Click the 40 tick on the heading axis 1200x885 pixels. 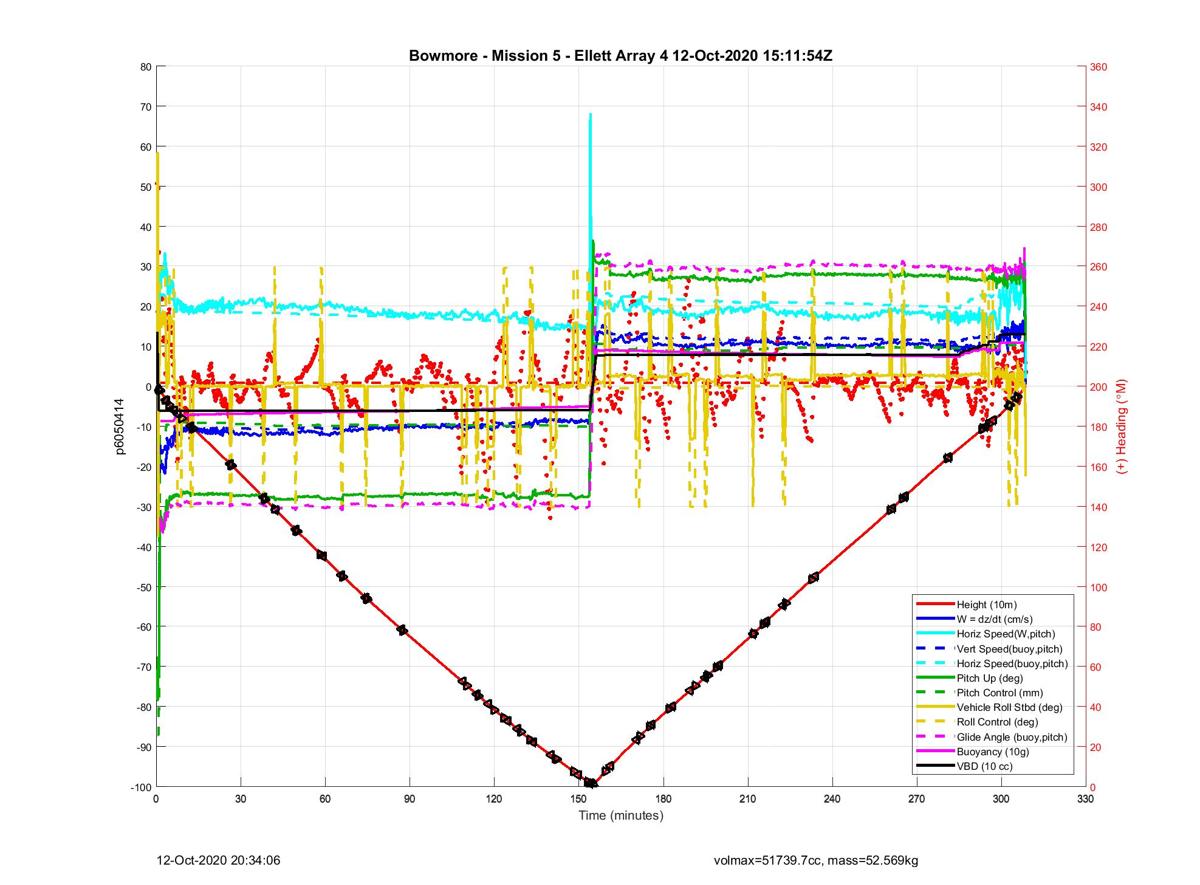pyautogui.click(x=1095, y=707)
